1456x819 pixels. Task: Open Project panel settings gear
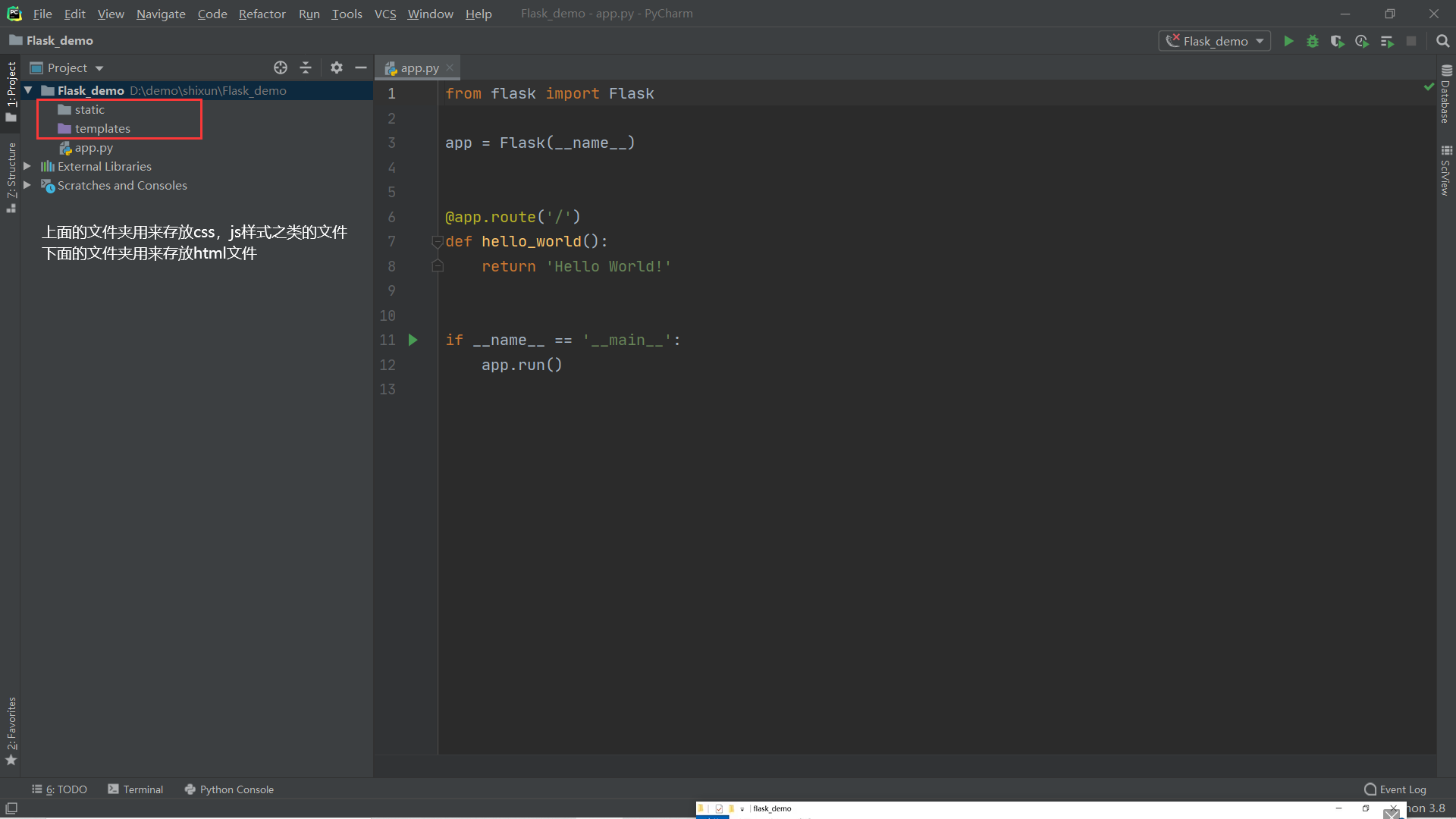[337, 67]
